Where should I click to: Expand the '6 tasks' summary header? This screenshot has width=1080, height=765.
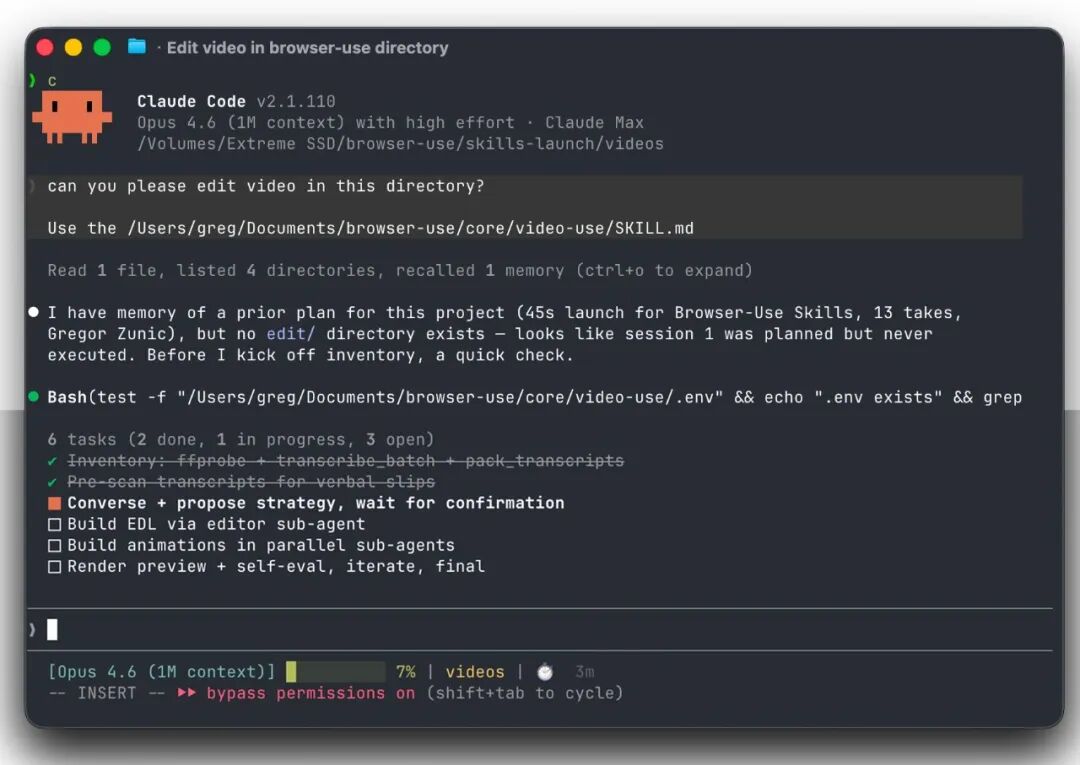point(240,439)
